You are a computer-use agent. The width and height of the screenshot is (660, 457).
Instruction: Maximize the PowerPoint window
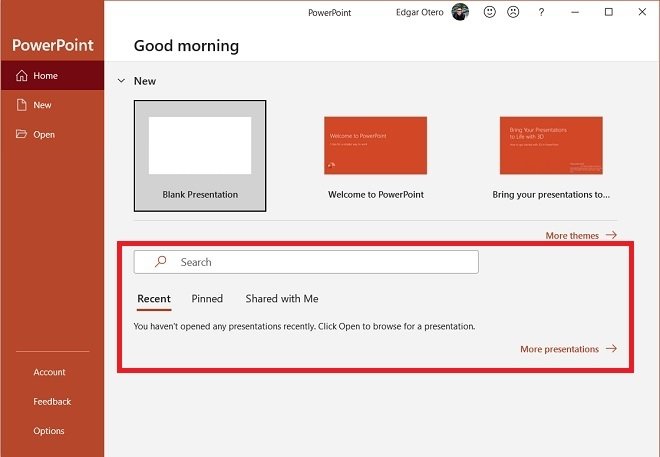pos(609,12)
